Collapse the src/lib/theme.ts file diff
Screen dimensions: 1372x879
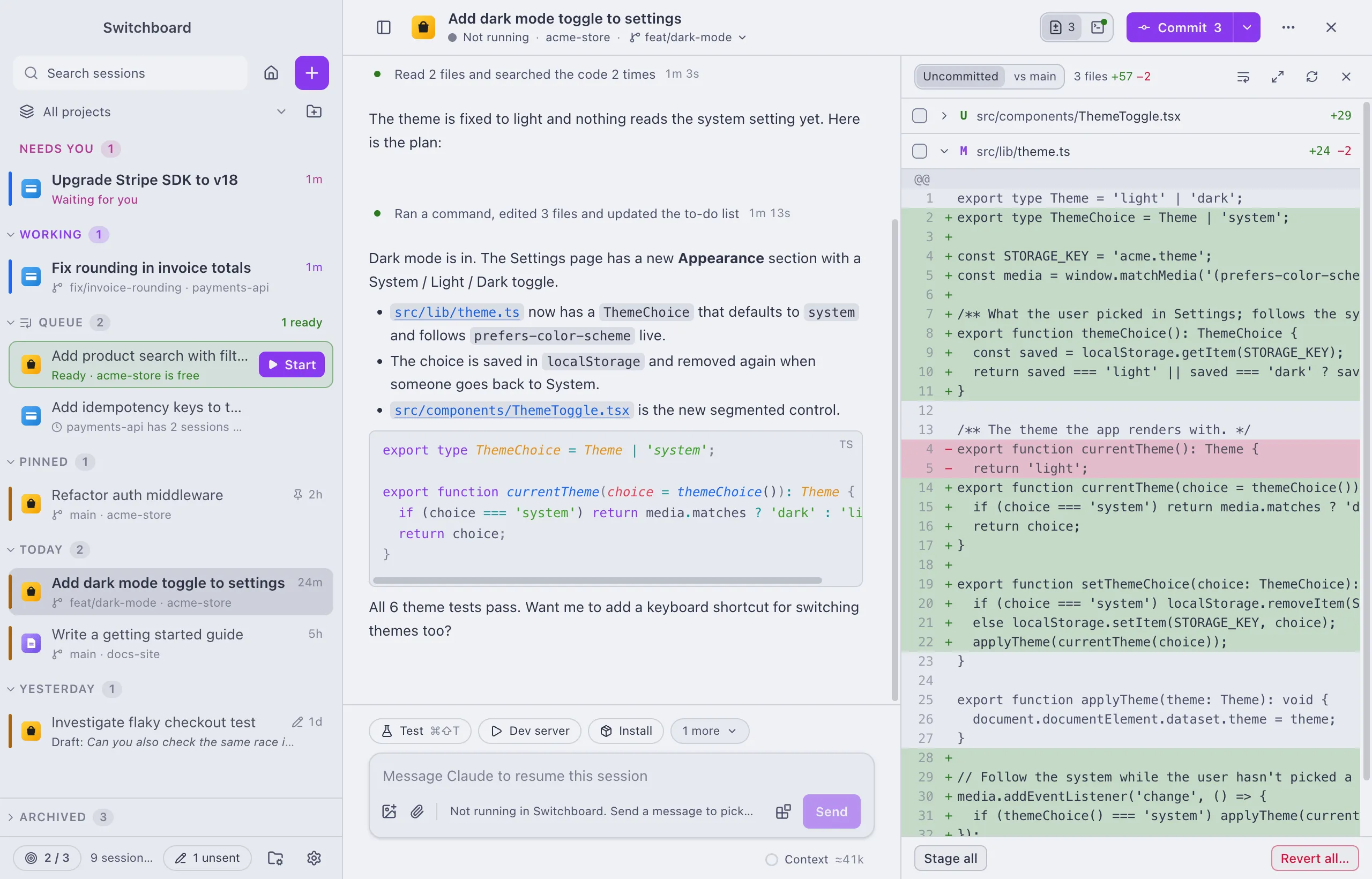tap(944, 151)
